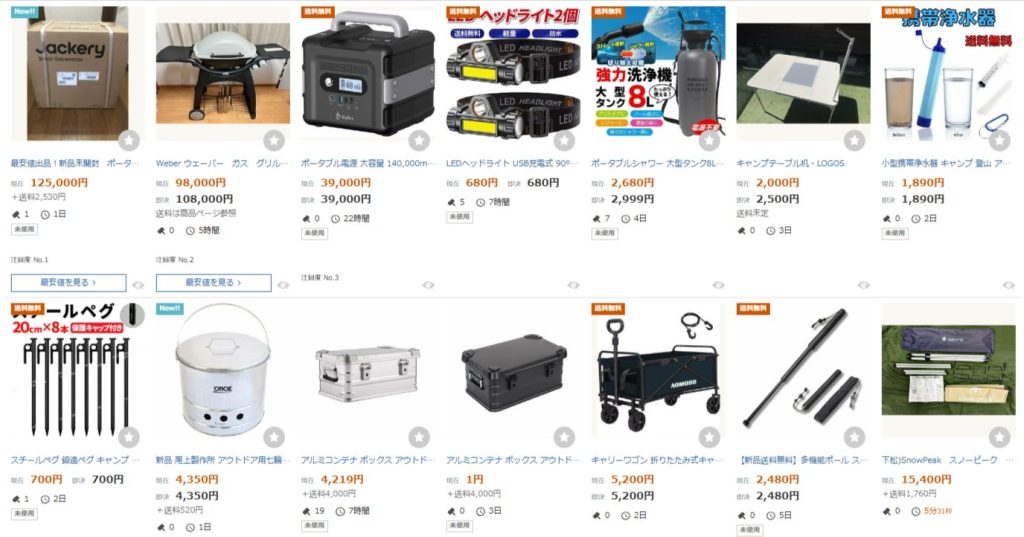Screen dimensions: 1024x537
Task: Favorite the black carry wagon with star icon
Action: [x=709, y=436]
